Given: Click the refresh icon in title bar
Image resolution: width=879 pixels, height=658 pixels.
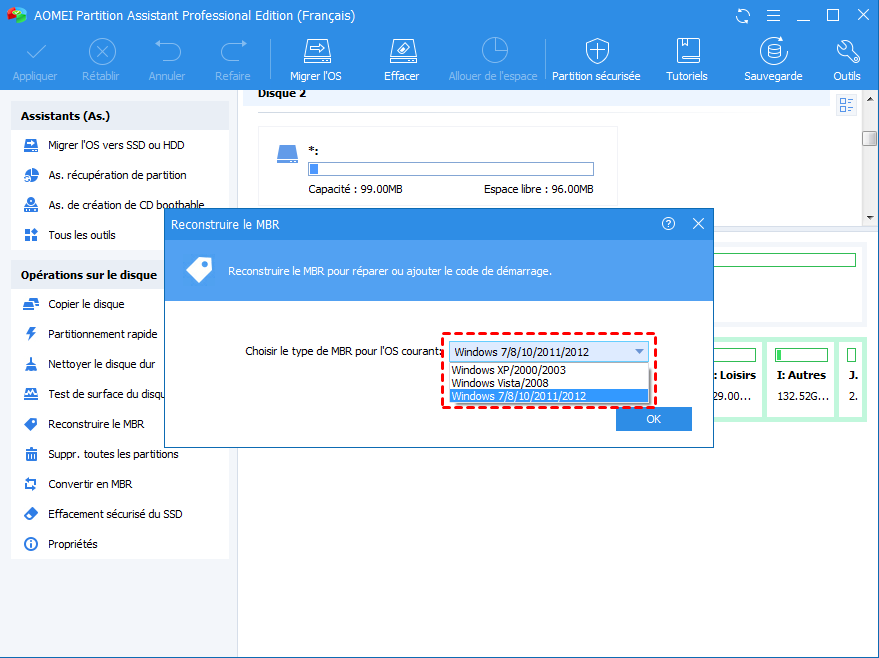Looking at the screenshot, I should 743,16.
